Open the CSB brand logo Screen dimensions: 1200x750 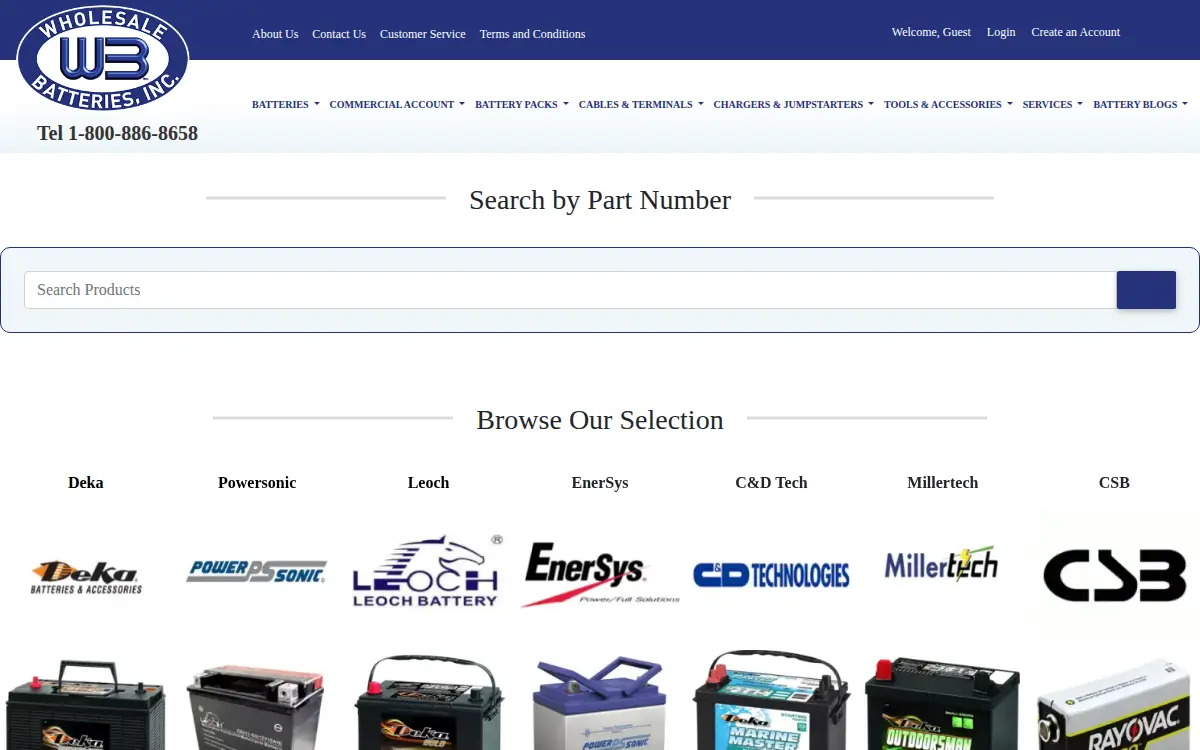[1114, 576]
